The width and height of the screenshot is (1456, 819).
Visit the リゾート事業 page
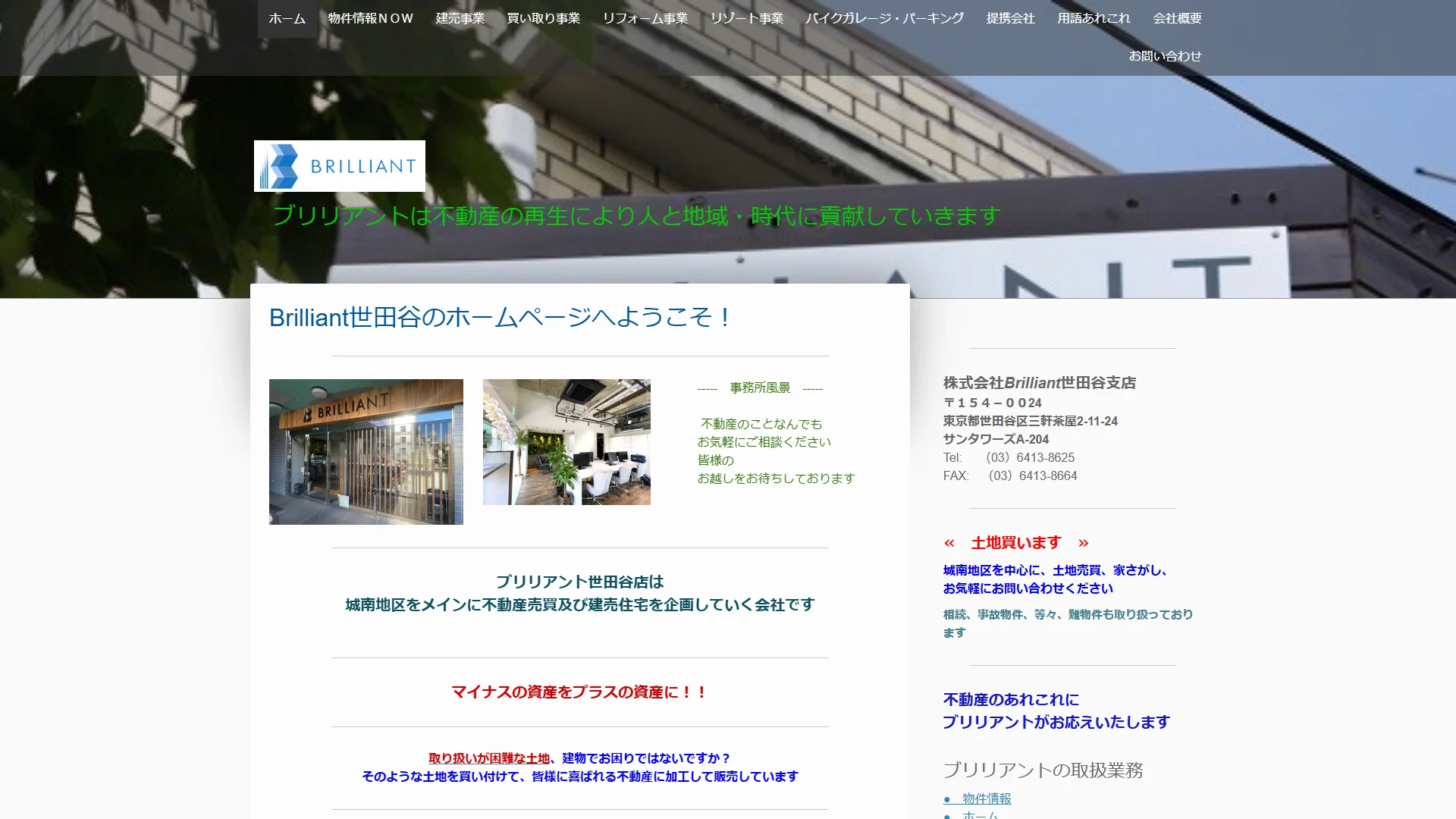[x=747, y=18]
